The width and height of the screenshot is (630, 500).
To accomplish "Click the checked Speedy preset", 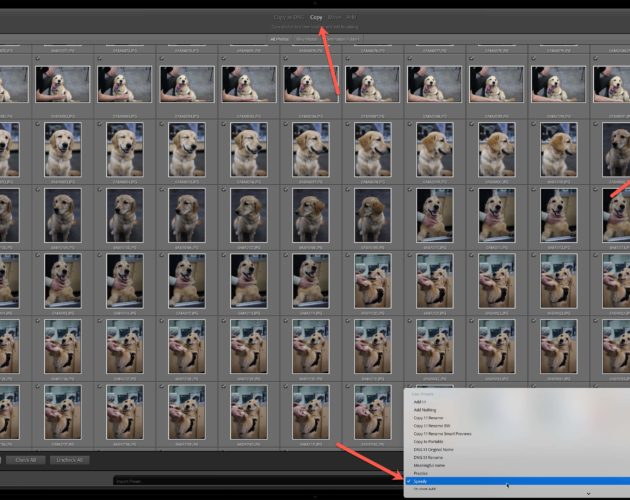I will 517,481.
